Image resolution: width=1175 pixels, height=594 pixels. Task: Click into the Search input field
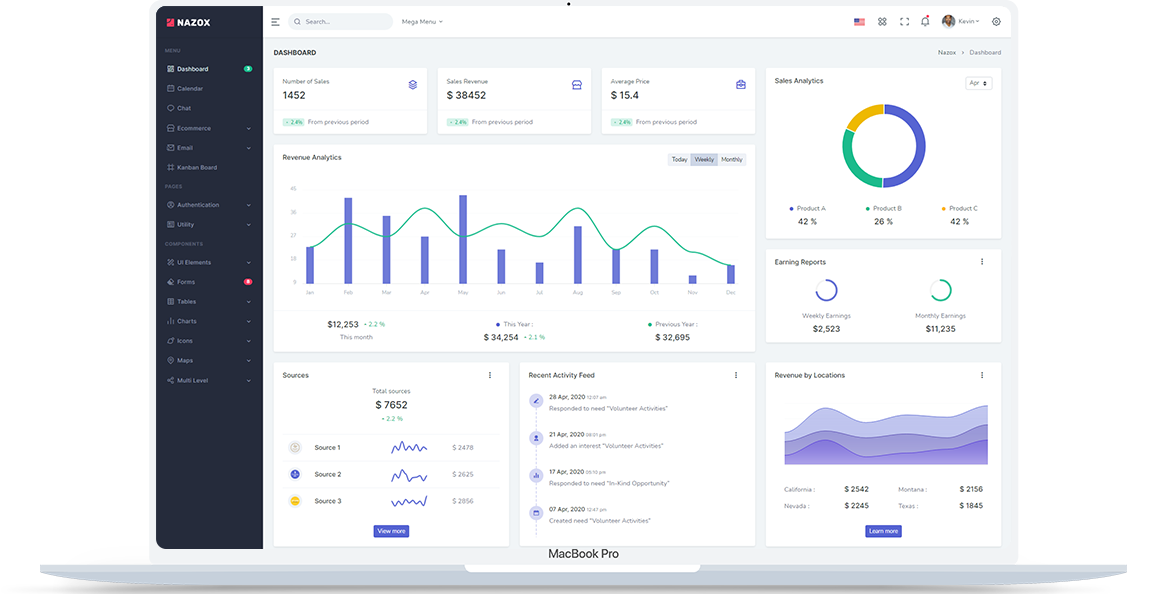[x=345, y=21]
